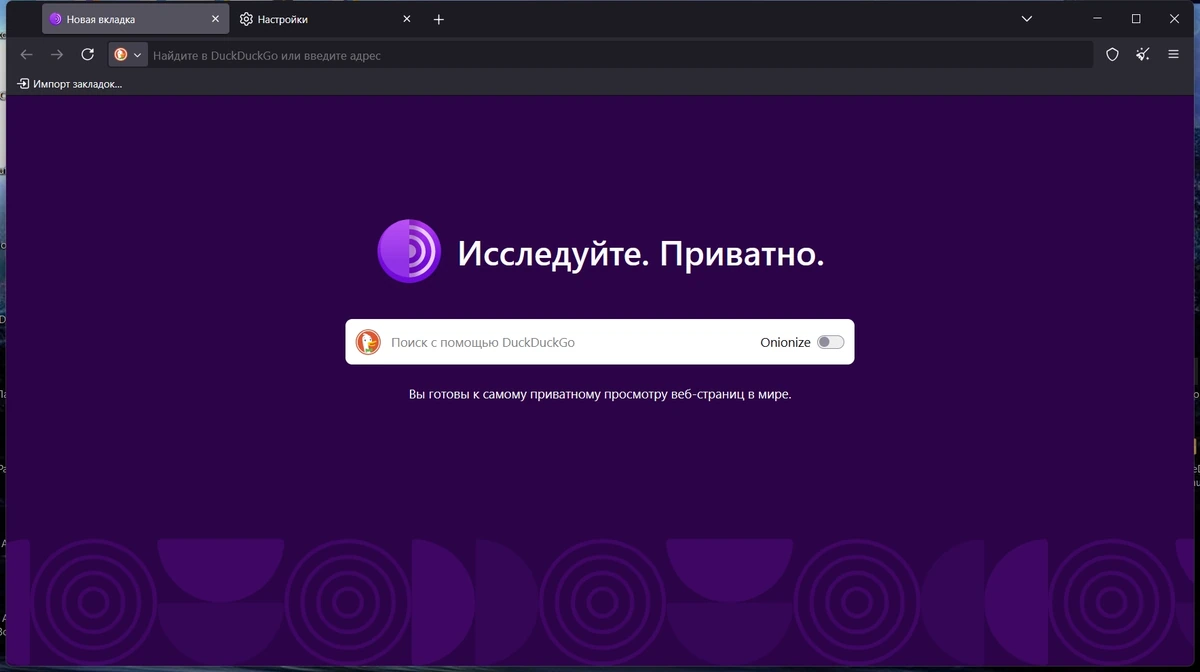Click the Новая вкладка tab onion favicon

pos(56,19)
